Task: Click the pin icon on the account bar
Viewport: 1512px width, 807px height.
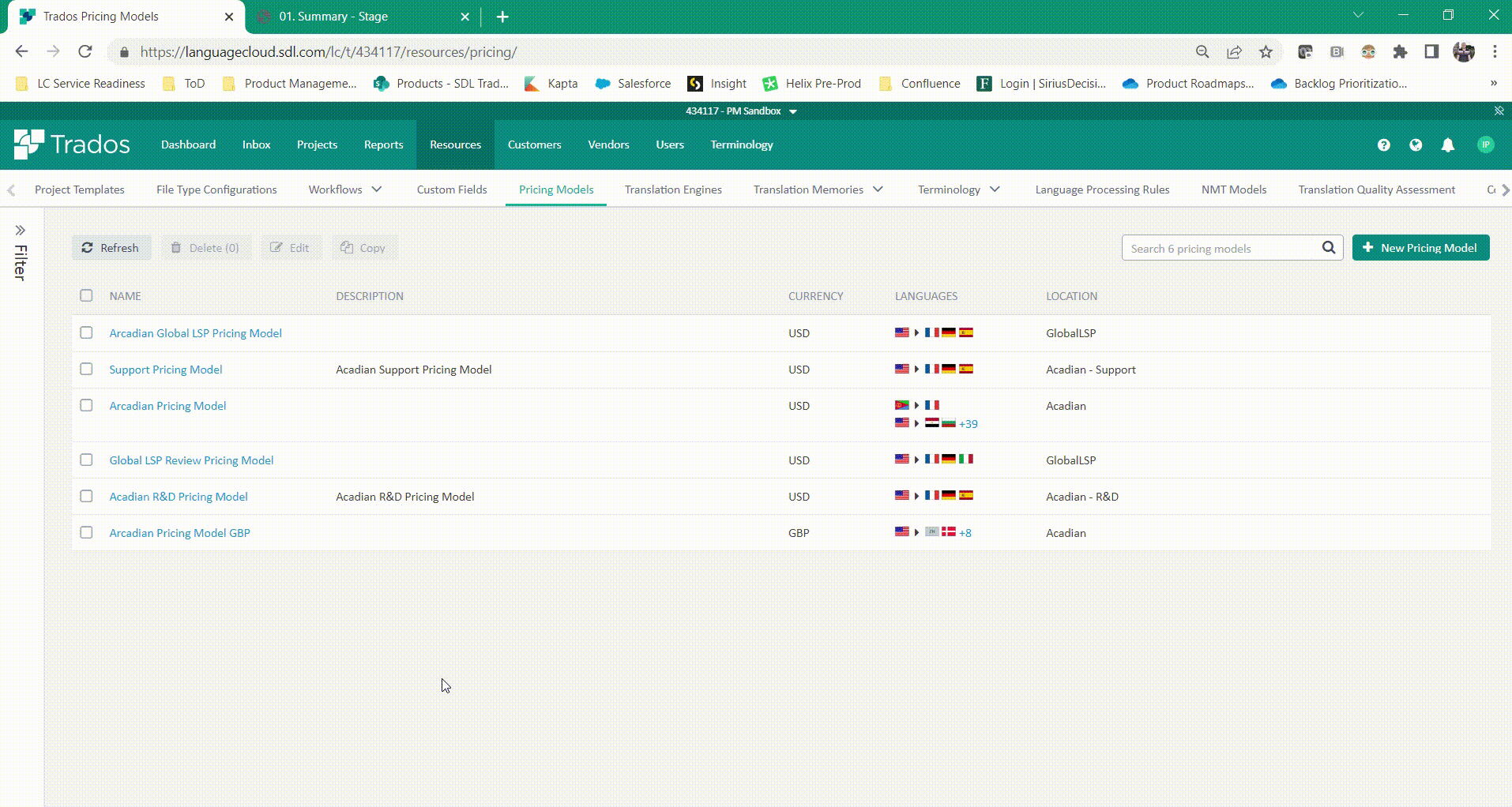Action: tap(1499, 111)
